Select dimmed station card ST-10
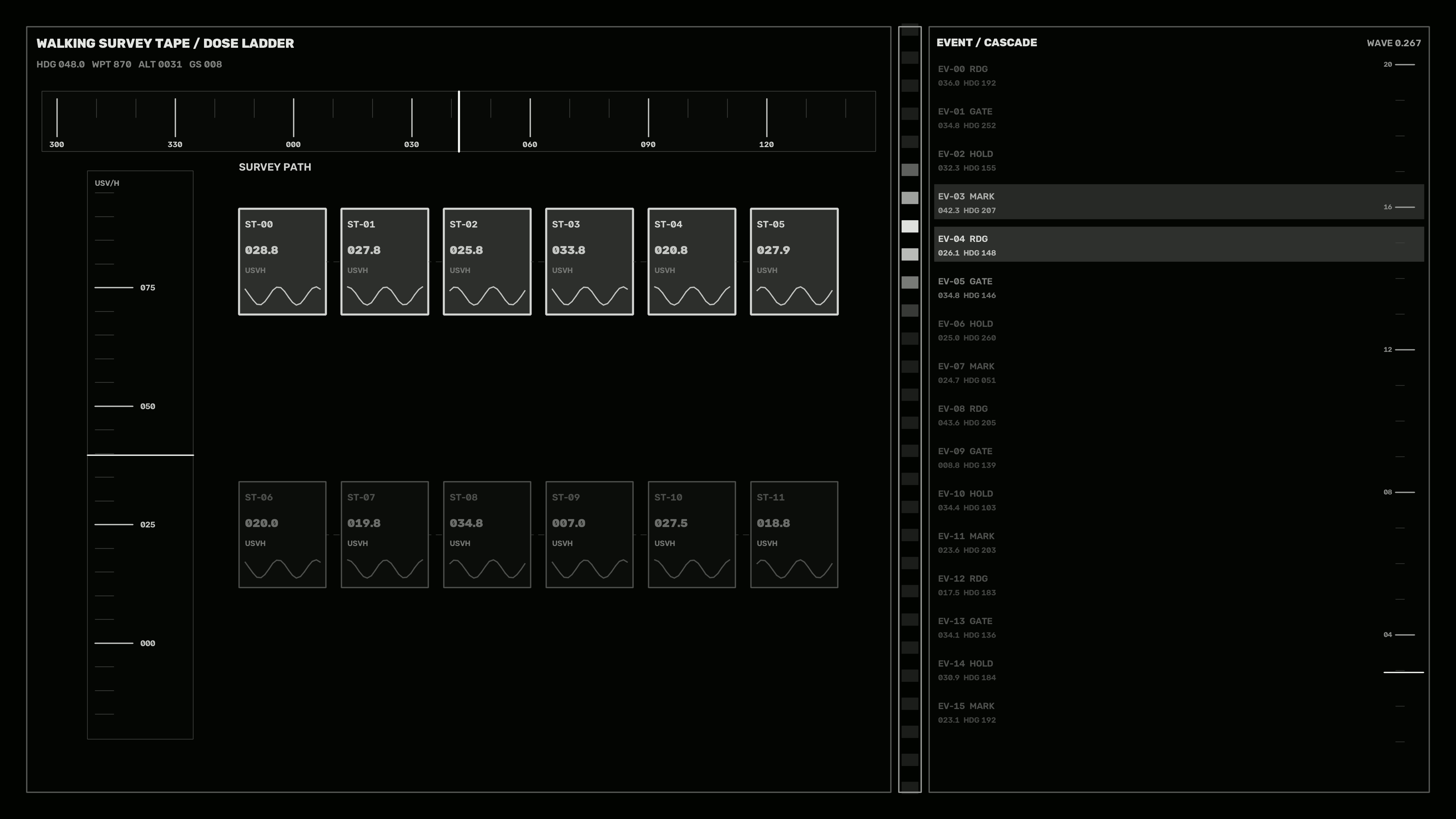1456x819 pixels. (x=691, y=535)
